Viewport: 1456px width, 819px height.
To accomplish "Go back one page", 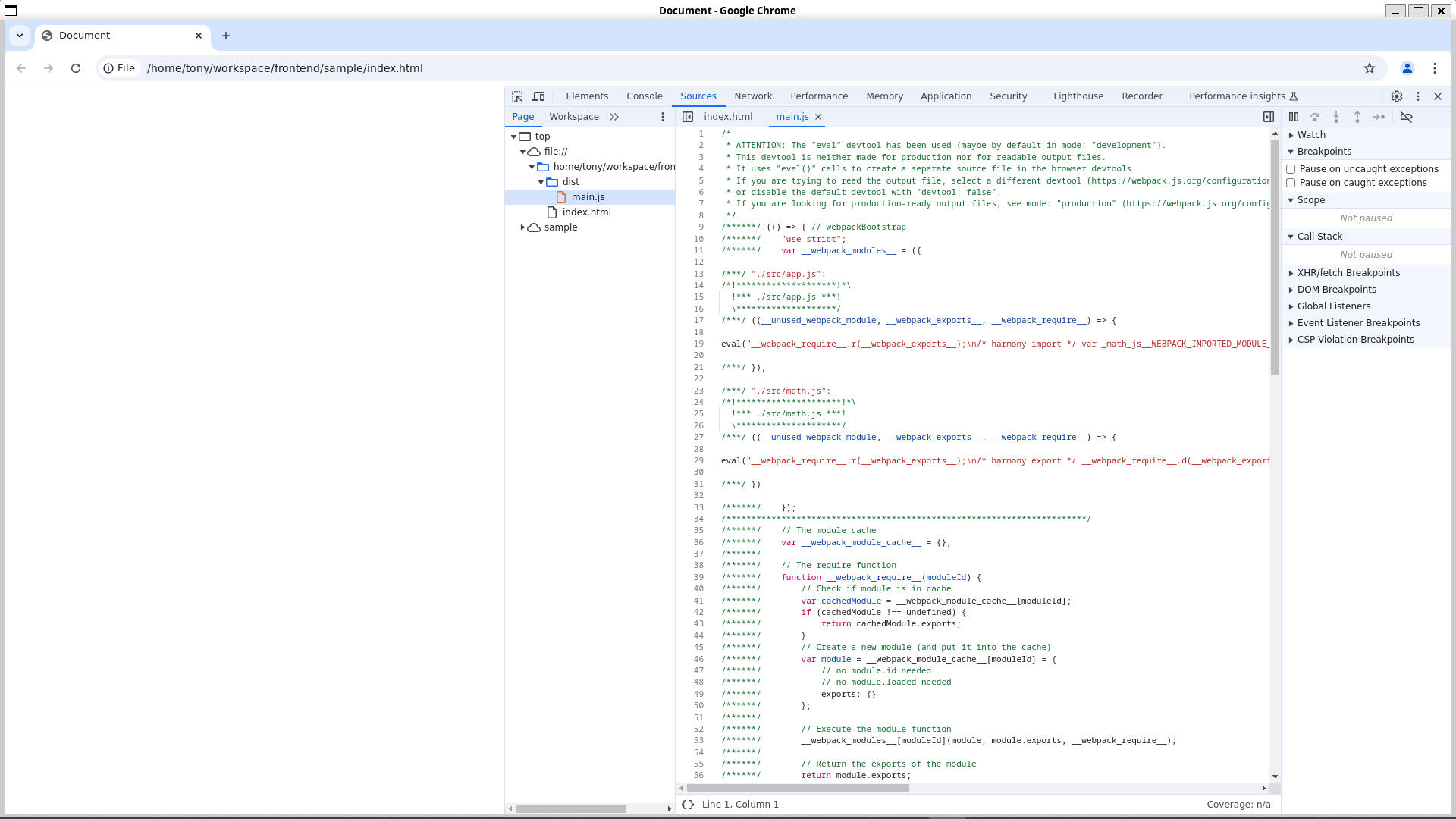I will point(21,68).
